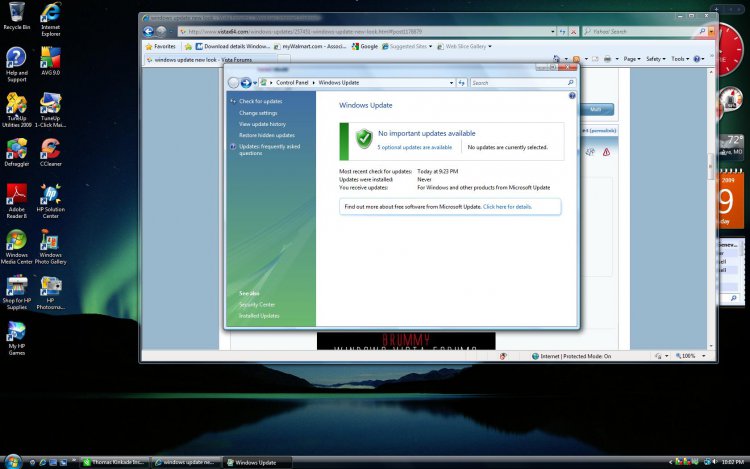
Task: Expand the Tools menu in Internet Explorer
Action: [x=680, y=59]
